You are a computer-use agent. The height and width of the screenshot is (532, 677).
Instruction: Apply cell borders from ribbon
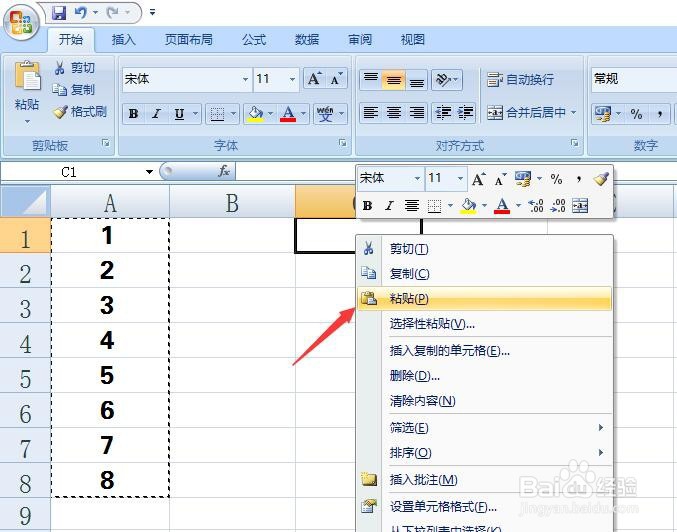(x=217, y=114)
